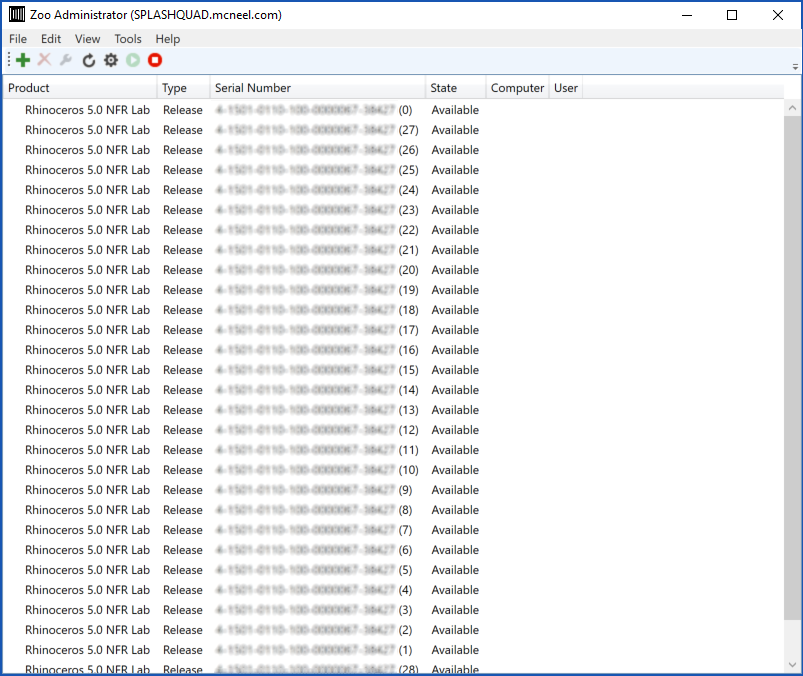Click Available state in the serial (5) row
The width and height of the screenshot is (803, 676).
click(455, 569)
